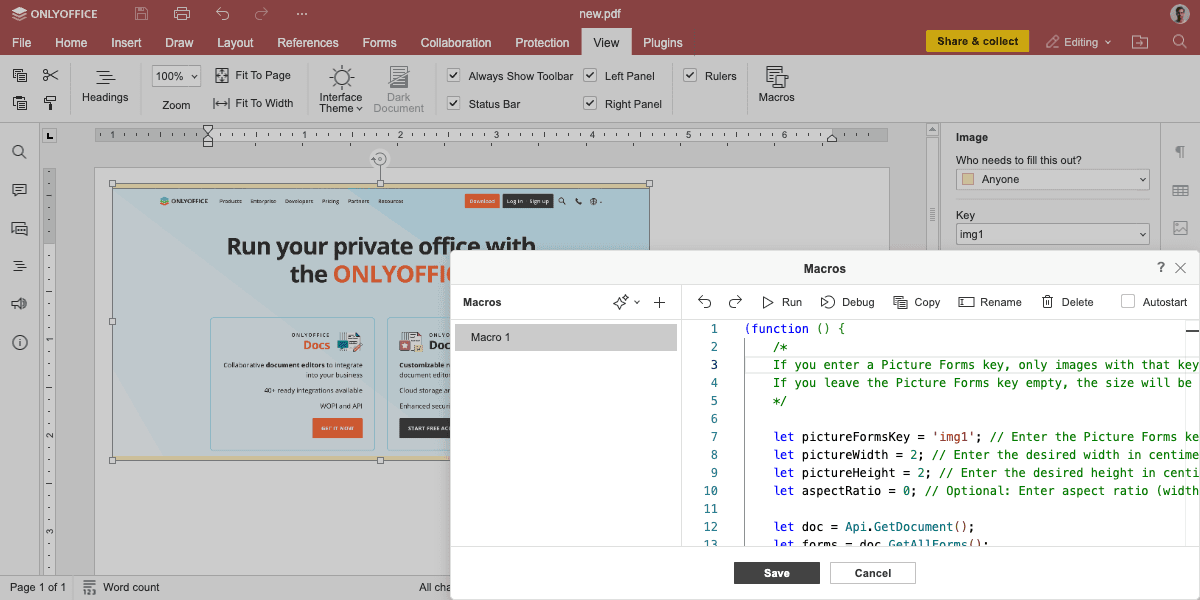Rename the selected macro
This screenshot has width=1200, height=600.
click(990, 302)
